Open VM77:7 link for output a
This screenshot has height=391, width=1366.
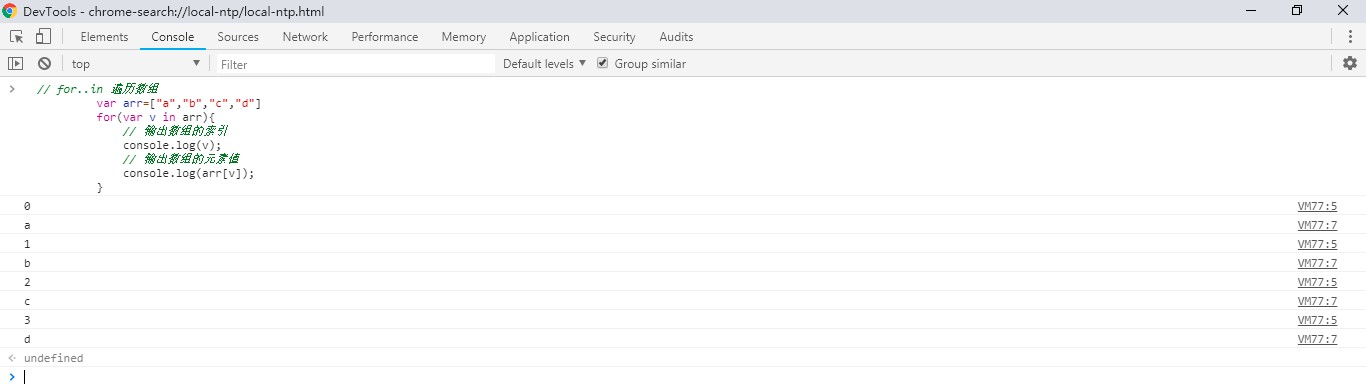point(1317,225)
